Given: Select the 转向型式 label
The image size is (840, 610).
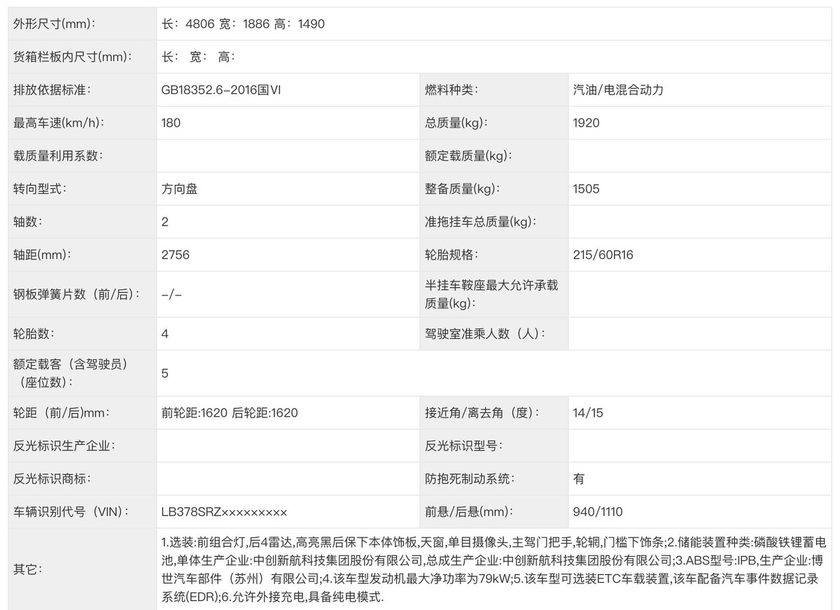Looking at the screenshot, I should coord(40,189).
